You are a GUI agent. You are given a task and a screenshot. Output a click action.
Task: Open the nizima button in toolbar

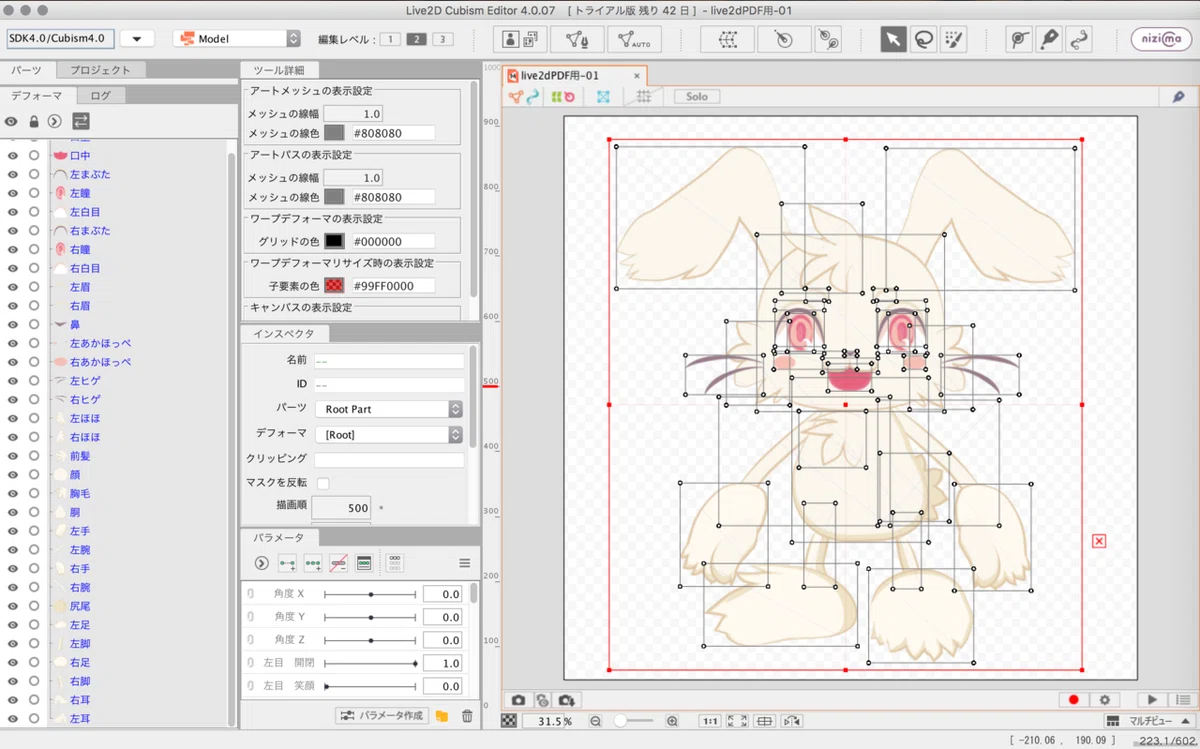click(1160, 39)
